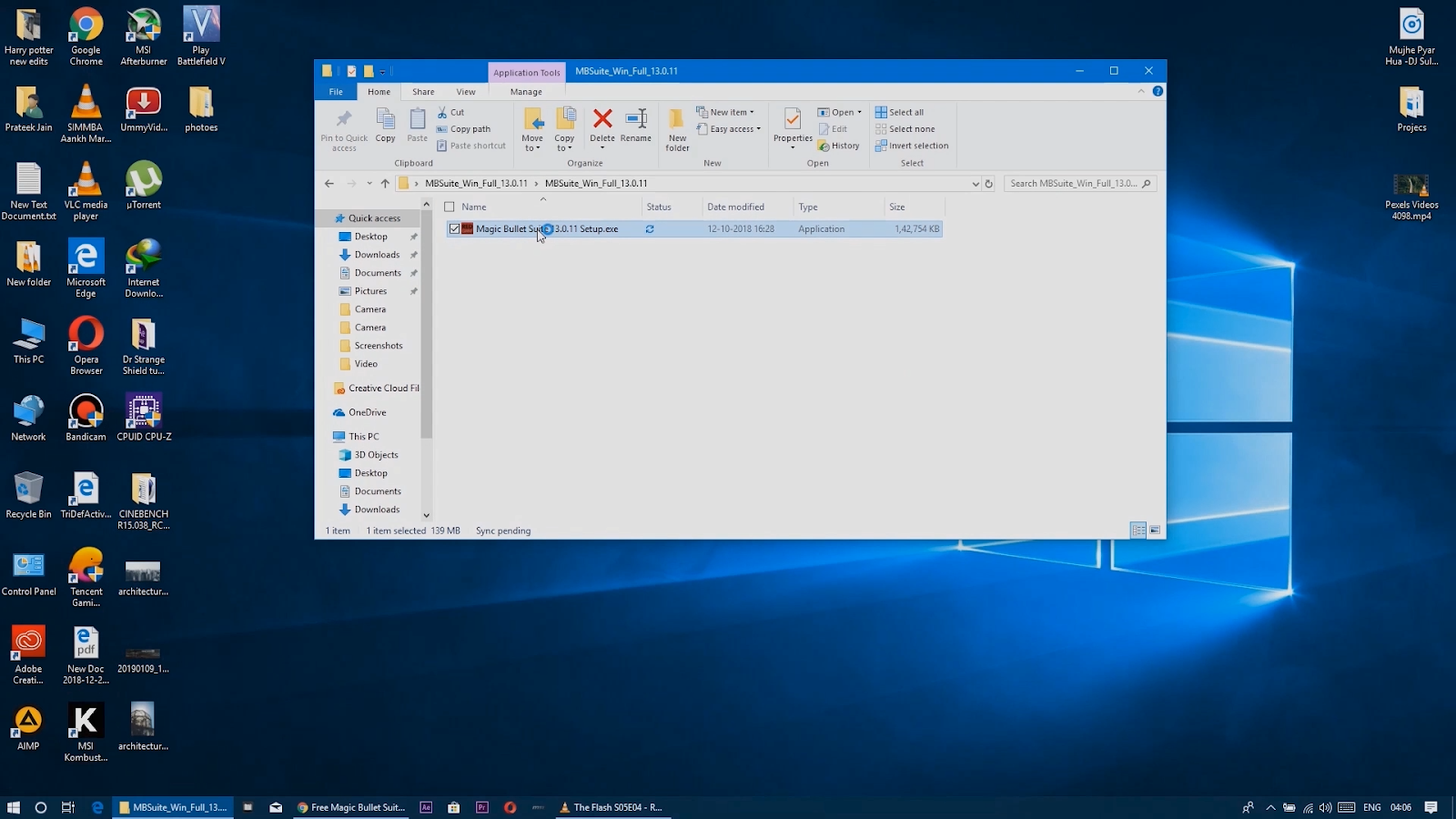Select MSI Afterburner desktop icon
The width and height of the screenshot is (1456, 819).
[144, 36]
